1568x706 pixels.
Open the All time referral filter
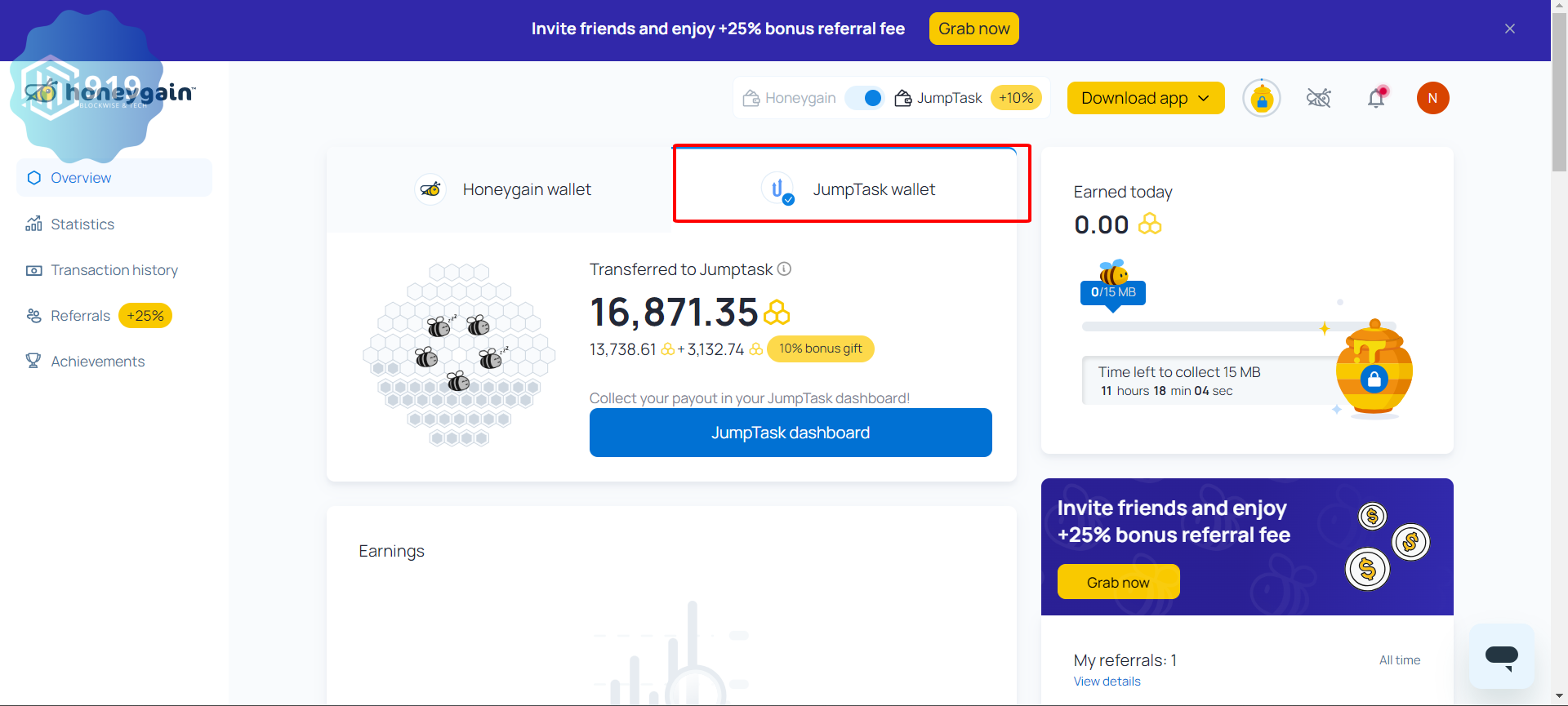point(1400,660)
